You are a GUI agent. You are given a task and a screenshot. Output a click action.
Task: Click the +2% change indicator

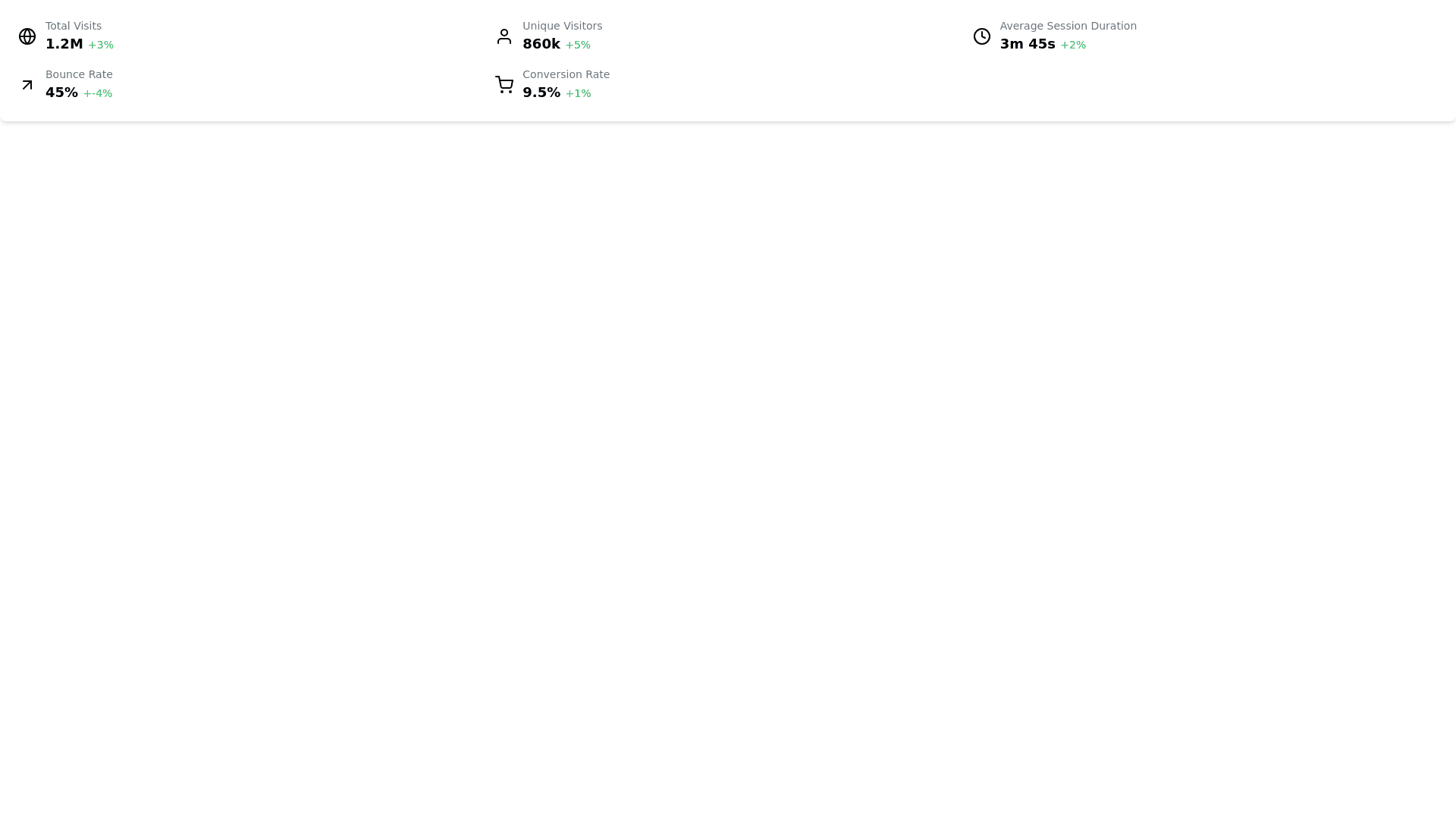[x=1073, y=45]
